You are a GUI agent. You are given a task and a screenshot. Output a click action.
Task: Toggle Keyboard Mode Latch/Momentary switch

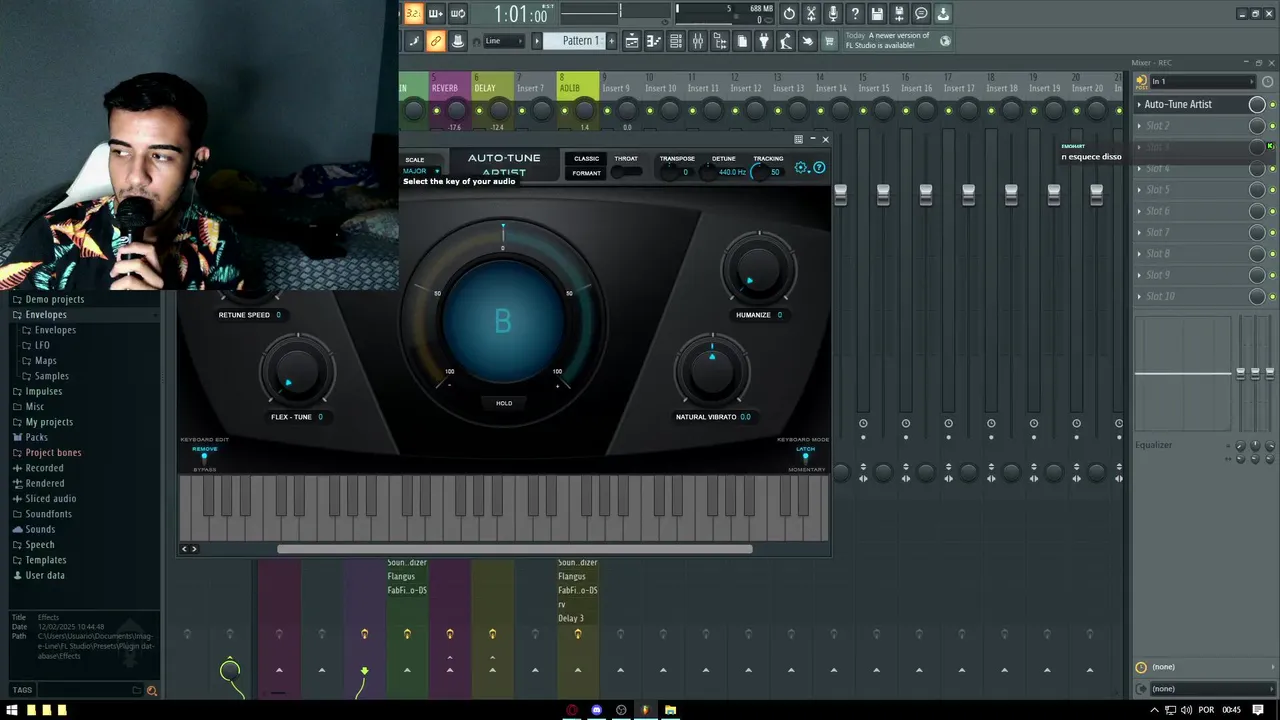[806, 458]
